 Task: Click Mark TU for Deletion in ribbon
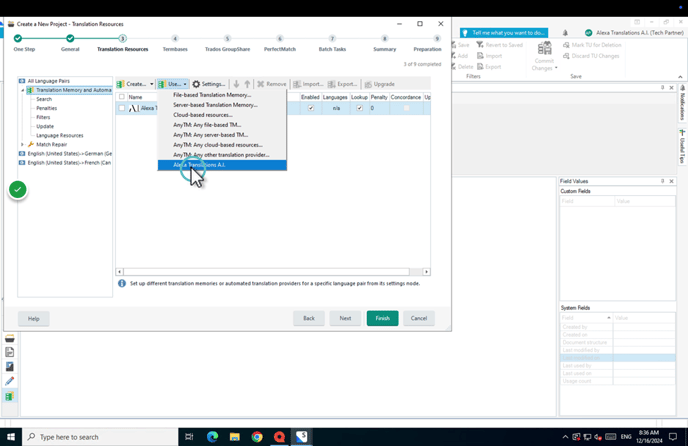coord(592,45)
